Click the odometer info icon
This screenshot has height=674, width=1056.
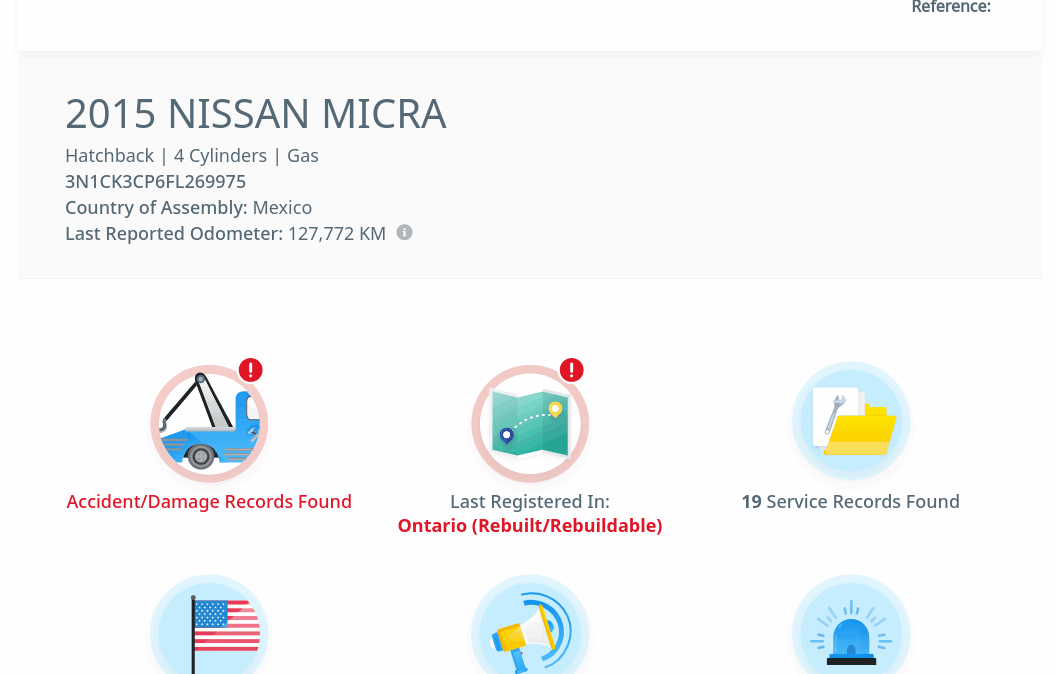click(x=404, y=232)
